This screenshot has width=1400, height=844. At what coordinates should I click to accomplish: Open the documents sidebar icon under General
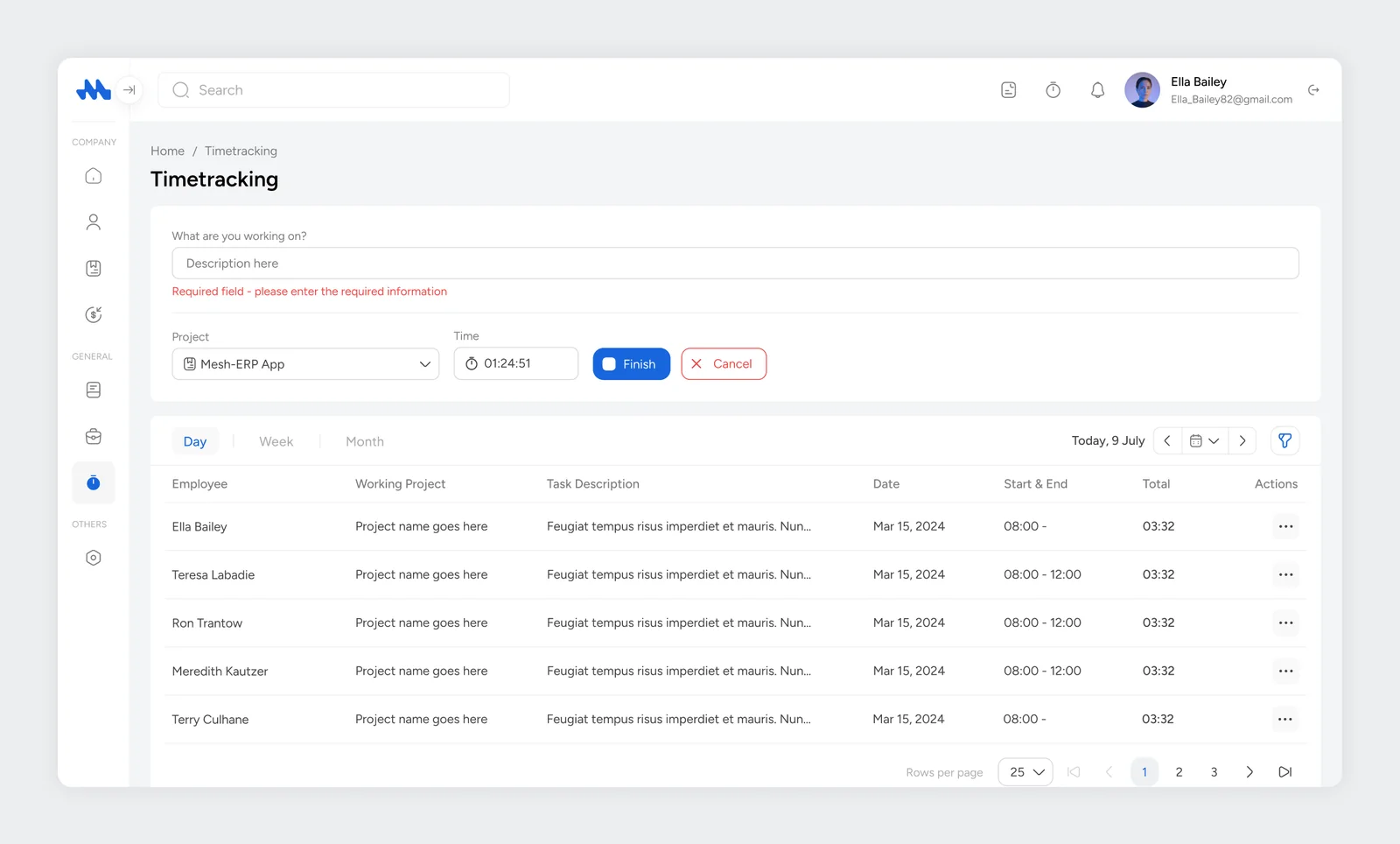pyautogui.click(x=94, y=390)
